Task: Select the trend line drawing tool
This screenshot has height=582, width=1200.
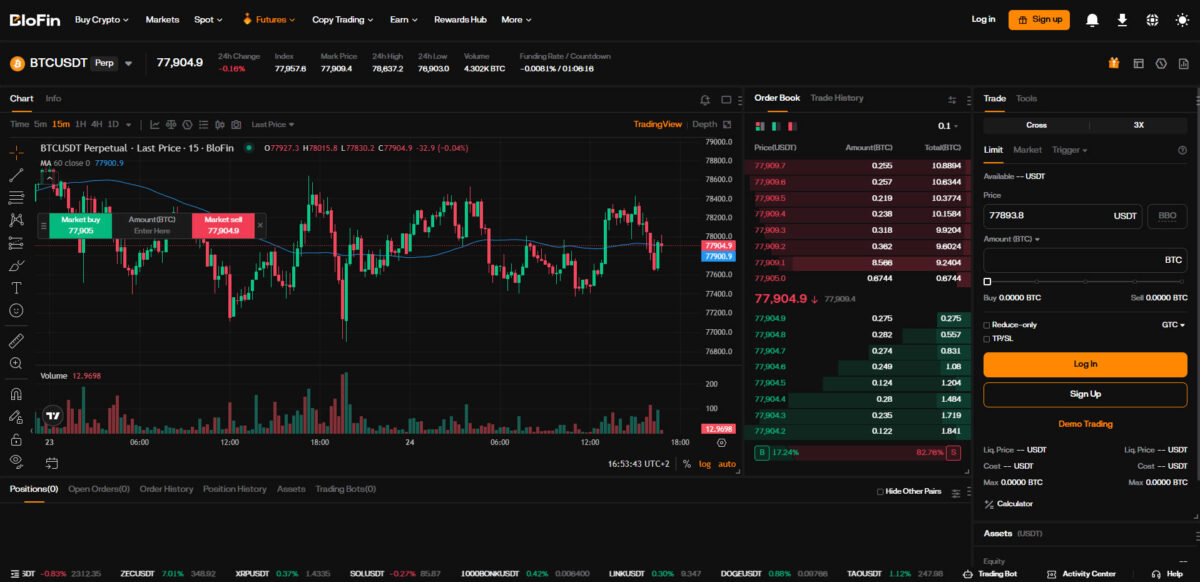Action: (x=16, y=175)
